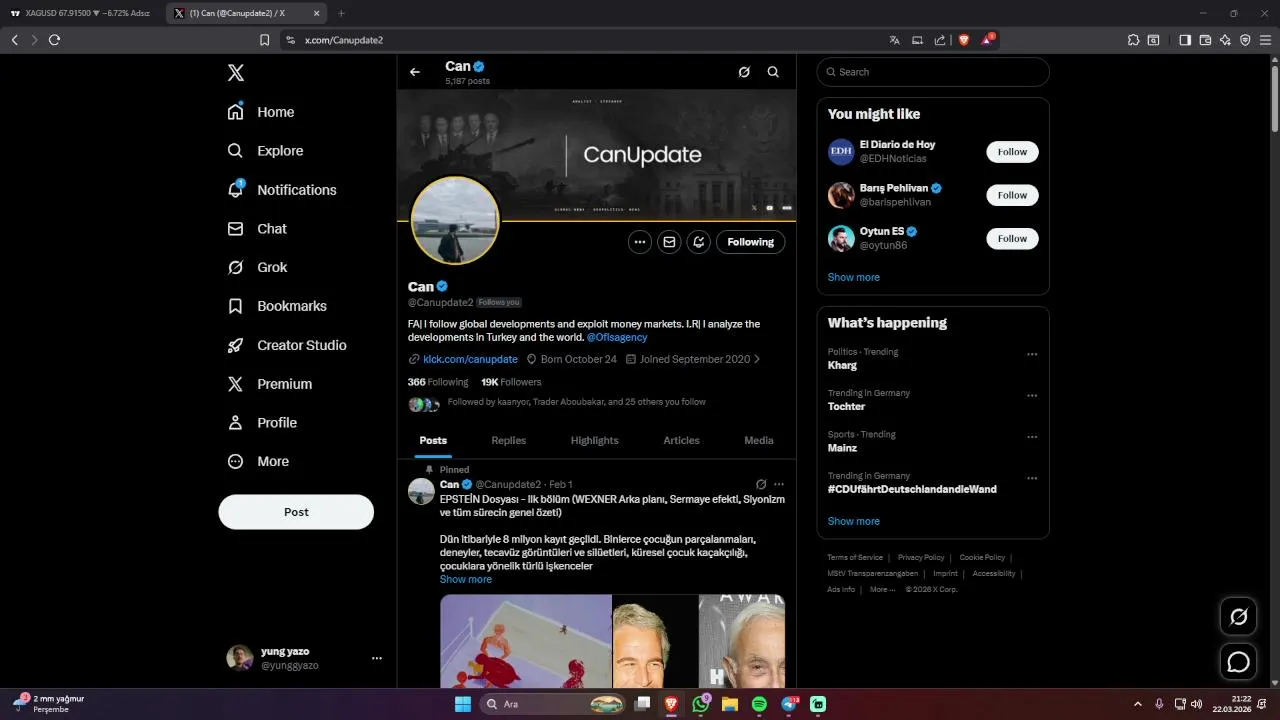The width and height of the screenshot is (1280, 720).
Task: Open Home from the sidebar
Action: (x=261, y=112)
